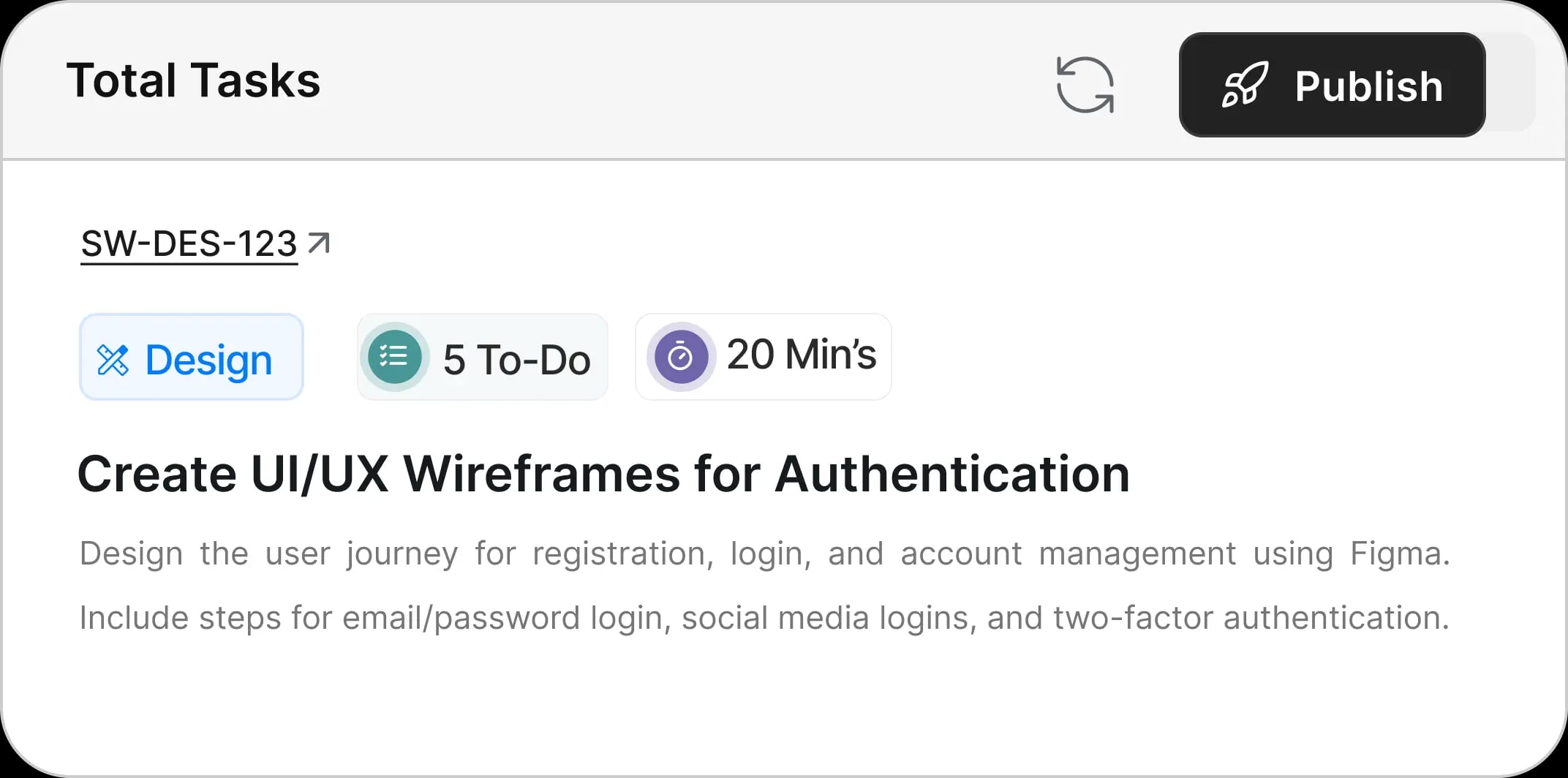Click the refresh sync arrows icon
Image resolution: width=1568 pixels, height=778 pixels.
(x=1085, y=85)
